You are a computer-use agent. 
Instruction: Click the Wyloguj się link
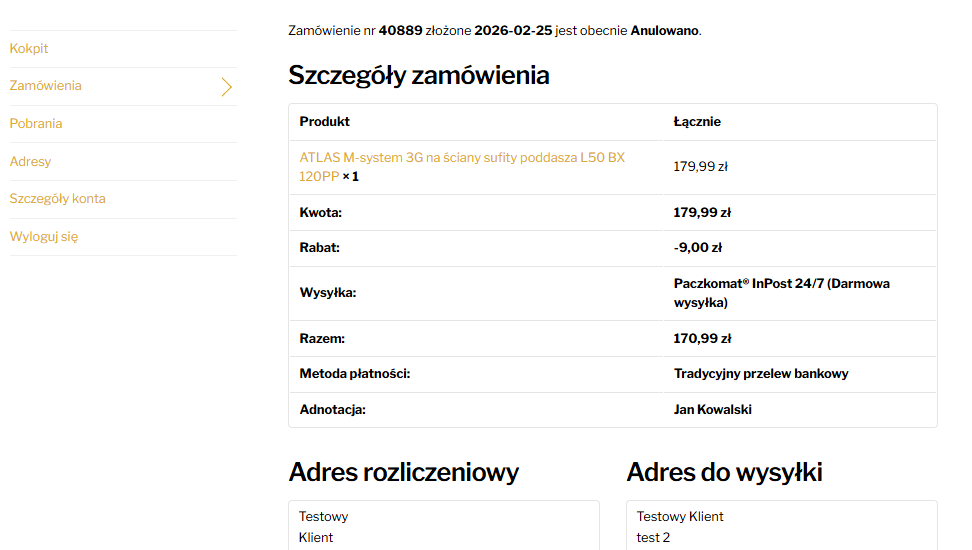pos(44,237)
